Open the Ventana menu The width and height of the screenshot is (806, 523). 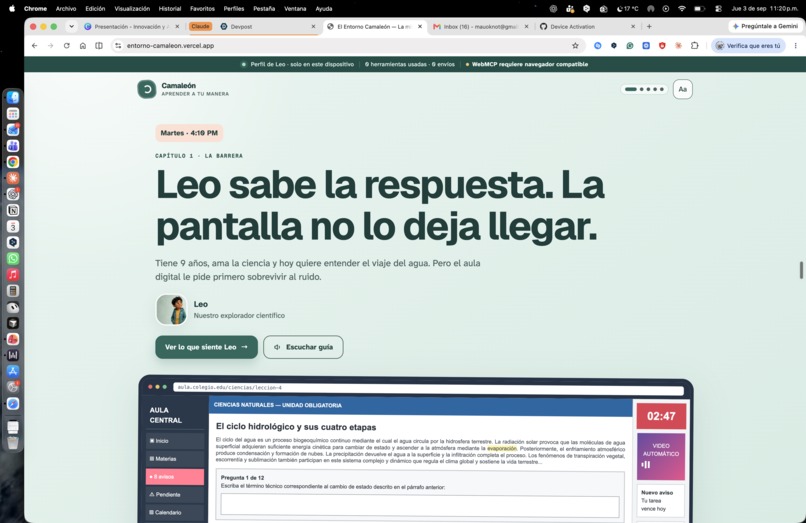click(295, 9)
